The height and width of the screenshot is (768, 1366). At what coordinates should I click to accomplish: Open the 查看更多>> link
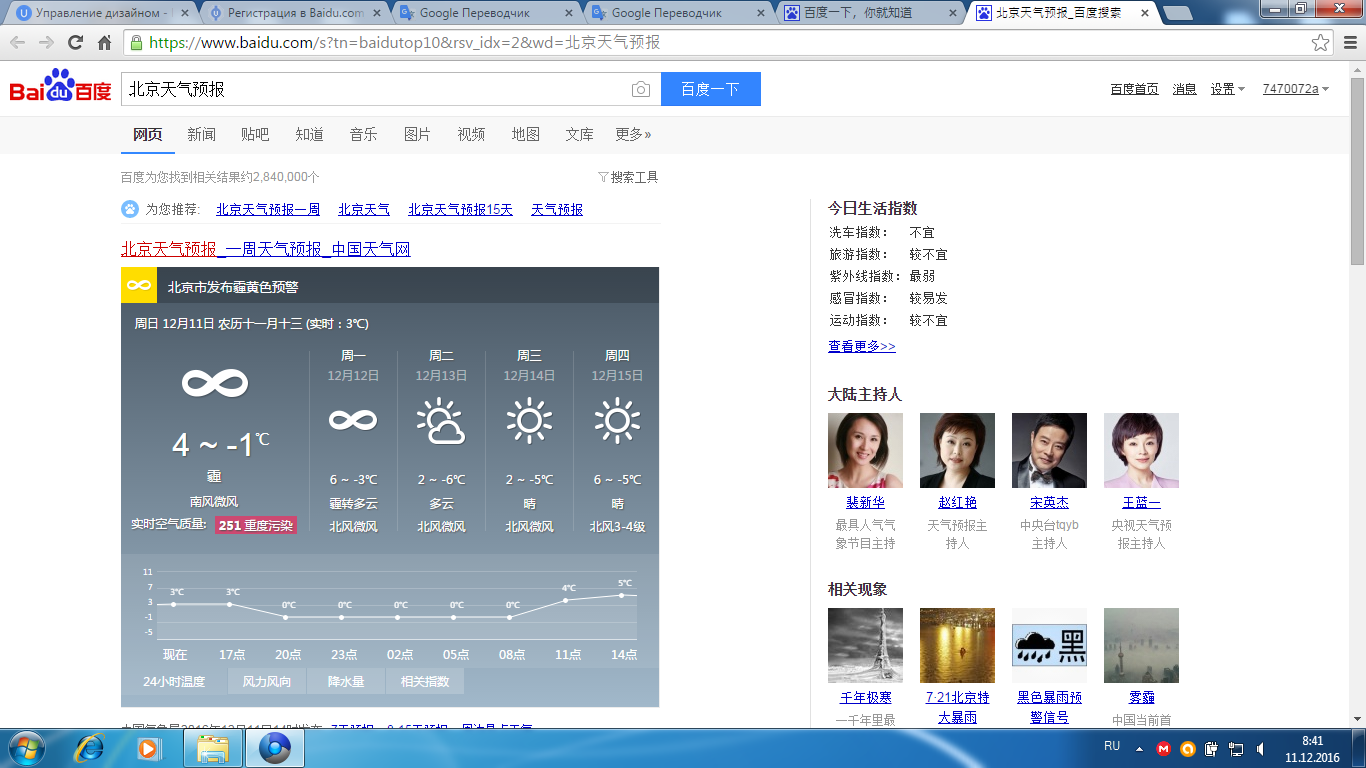[x=862, y=346]
